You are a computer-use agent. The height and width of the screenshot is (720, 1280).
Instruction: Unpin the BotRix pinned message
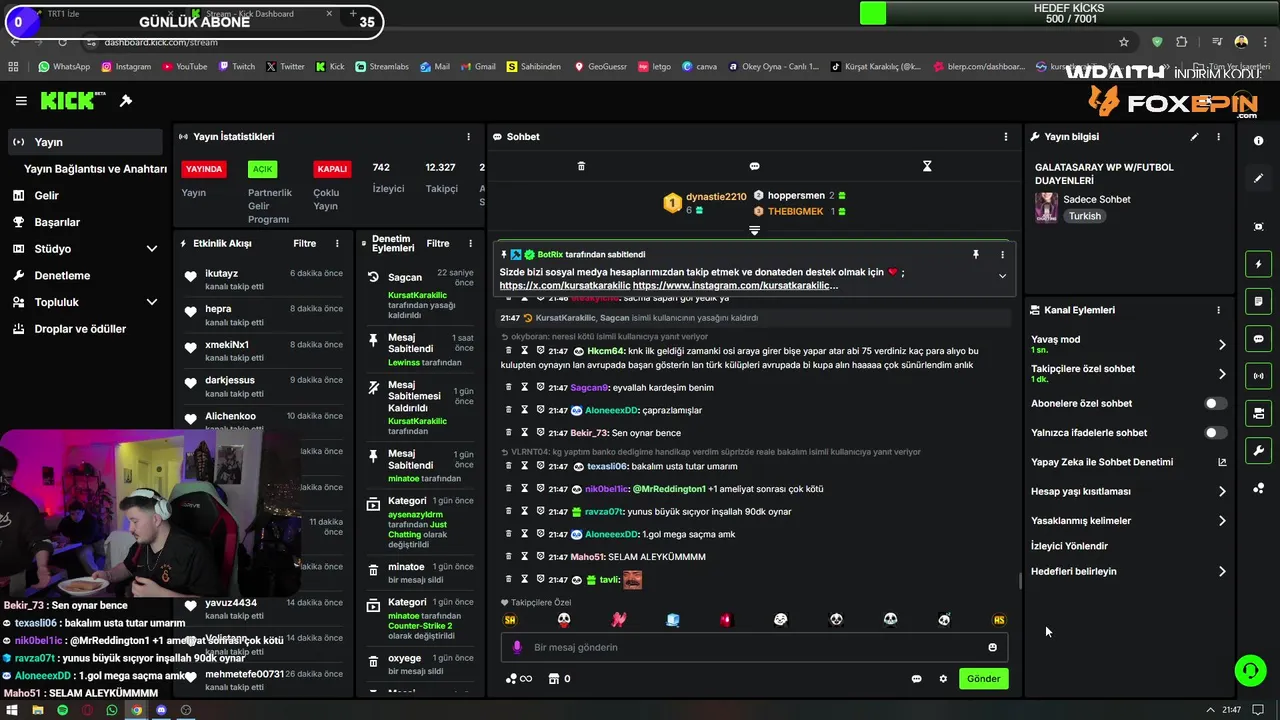pyautogui.click(x=976, y=255)
